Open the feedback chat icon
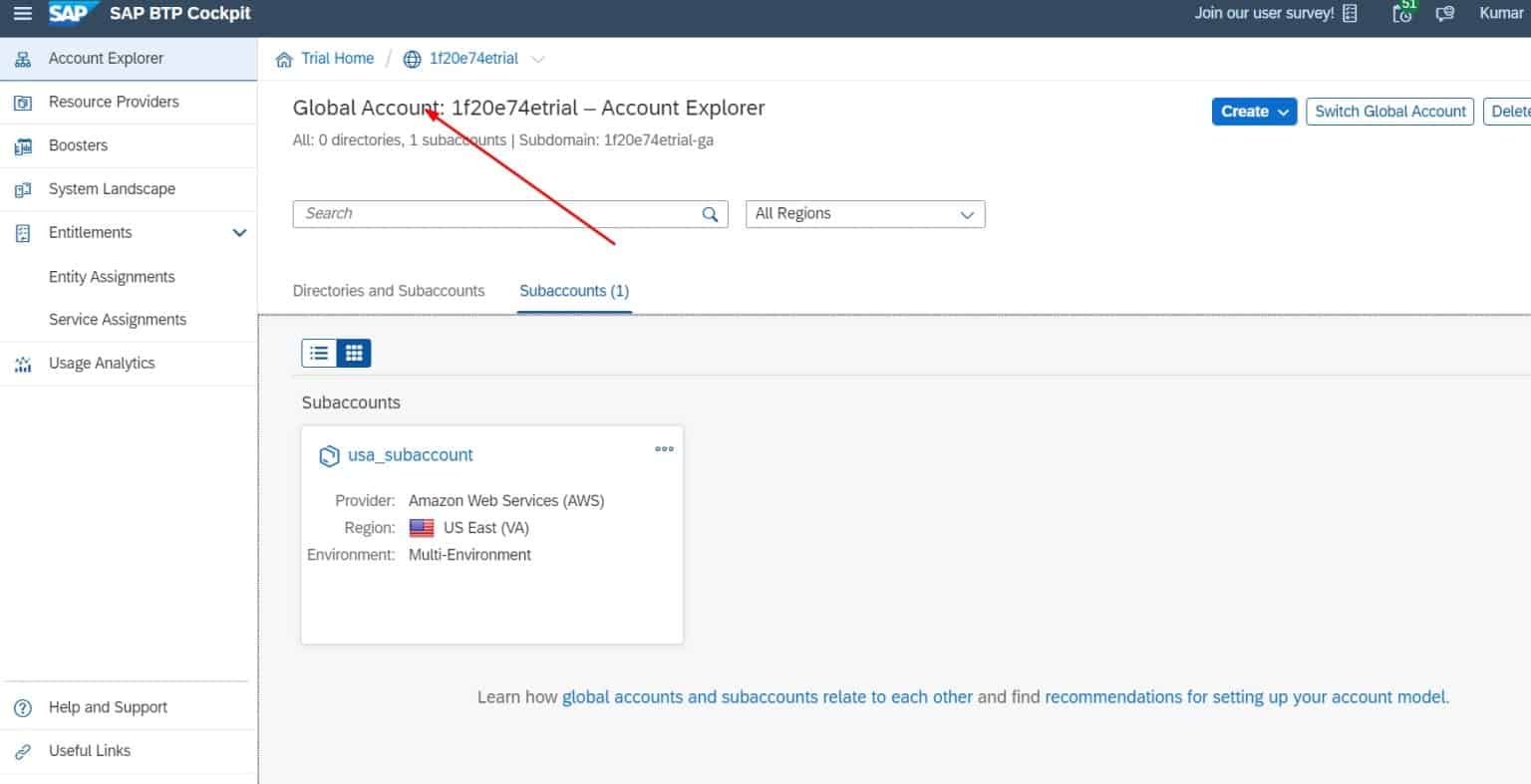Image resolution: width=1531 pixels, height=784 pixels. pyautogui.click(x=1445, y=15)
